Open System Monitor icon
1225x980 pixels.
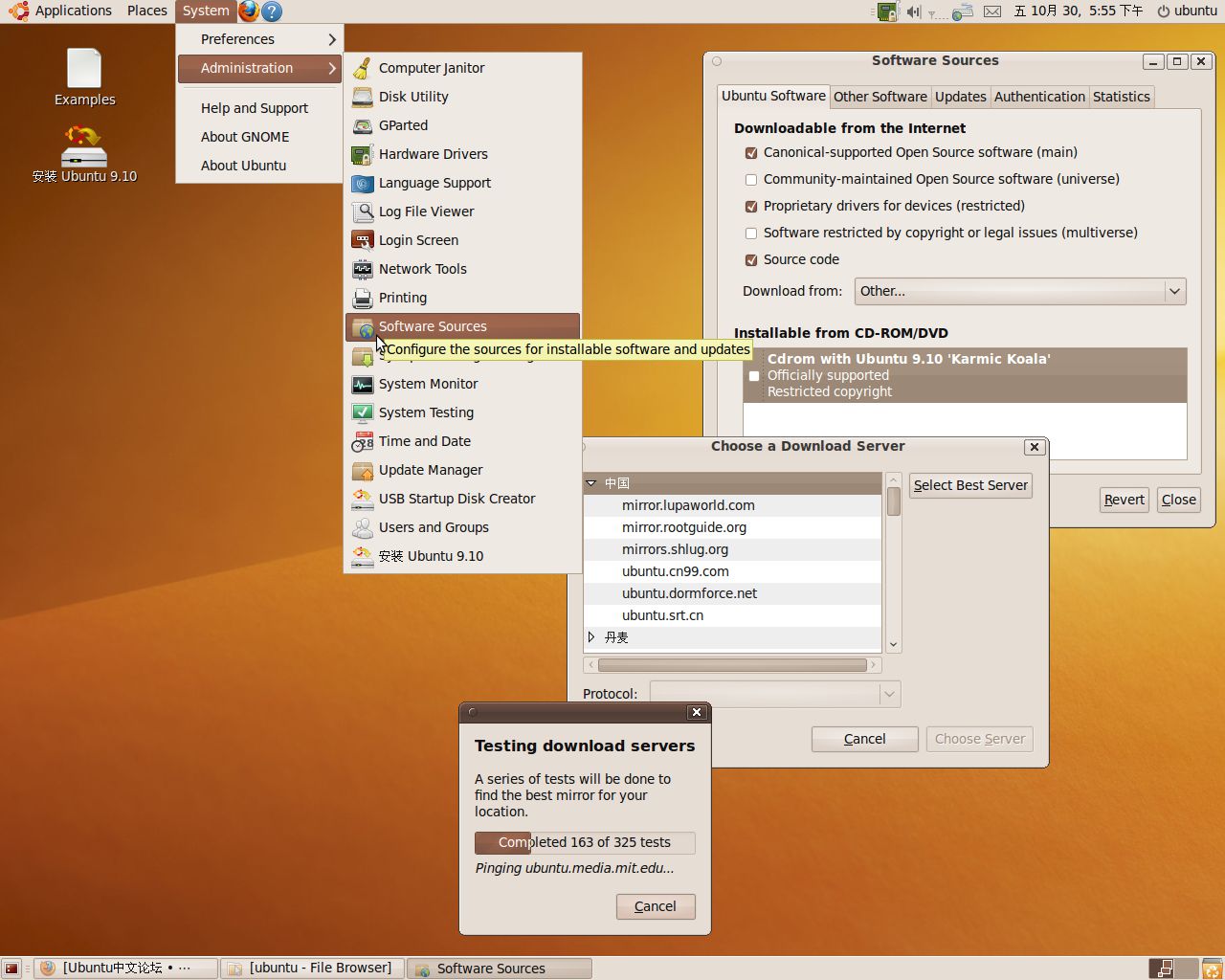tap(363, 384)
